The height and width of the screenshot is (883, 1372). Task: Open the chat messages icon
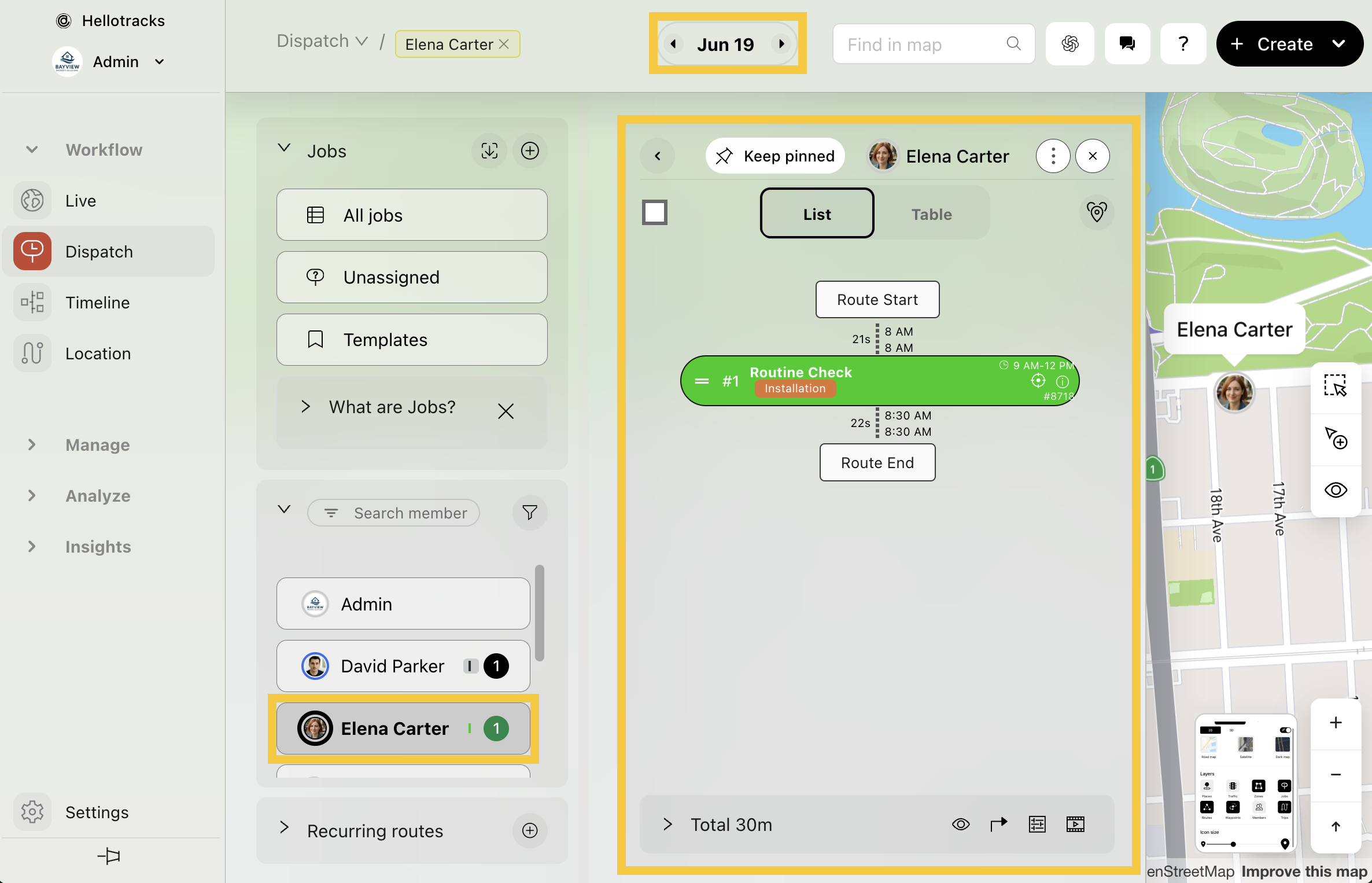coord(1127,44)
